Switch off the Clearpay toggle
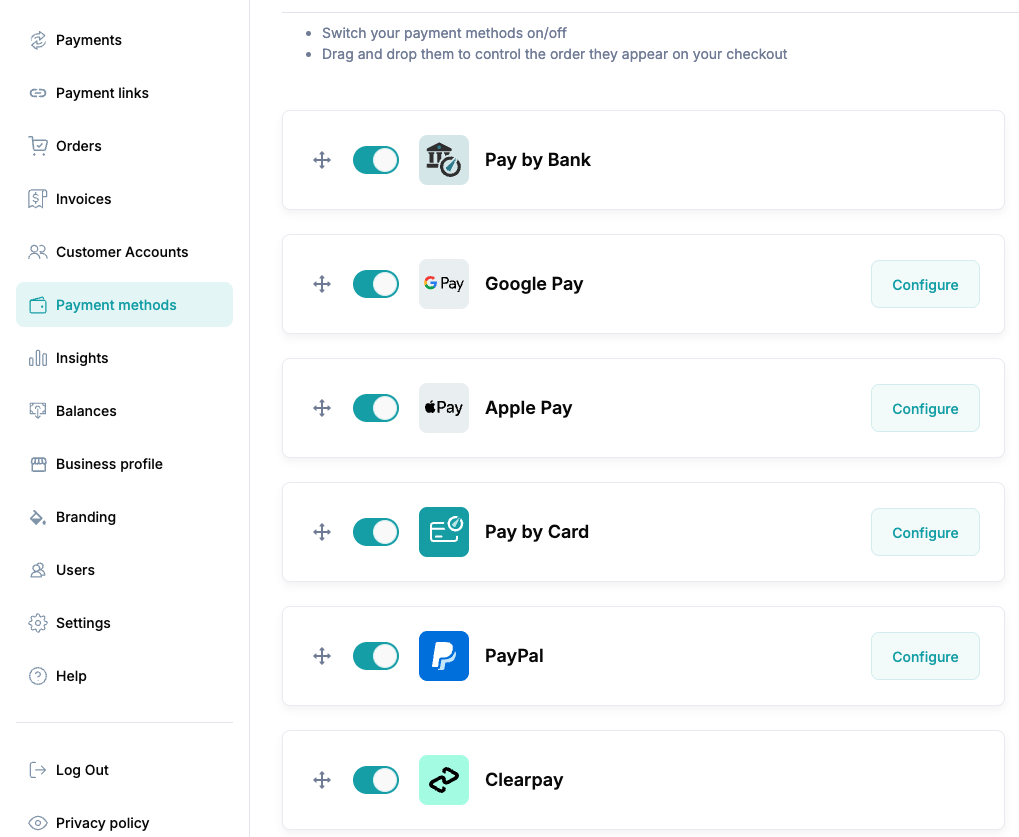Image resolution: width=1019 pixels, height=837 pixels. pyautogui.click(x=376, y=780)
